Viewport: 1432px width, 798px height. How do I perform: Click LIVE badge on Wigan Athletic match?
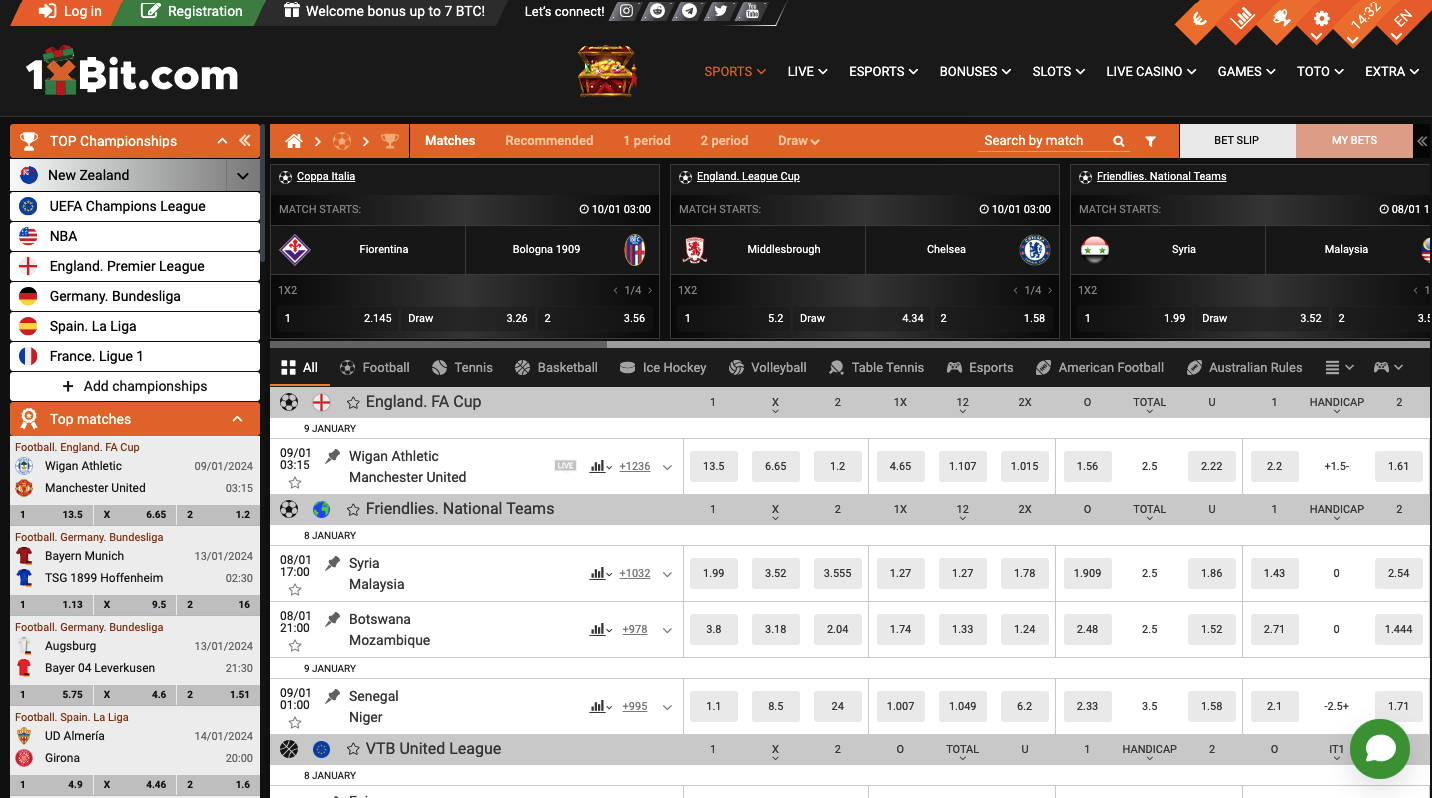(x=566, y=465)
